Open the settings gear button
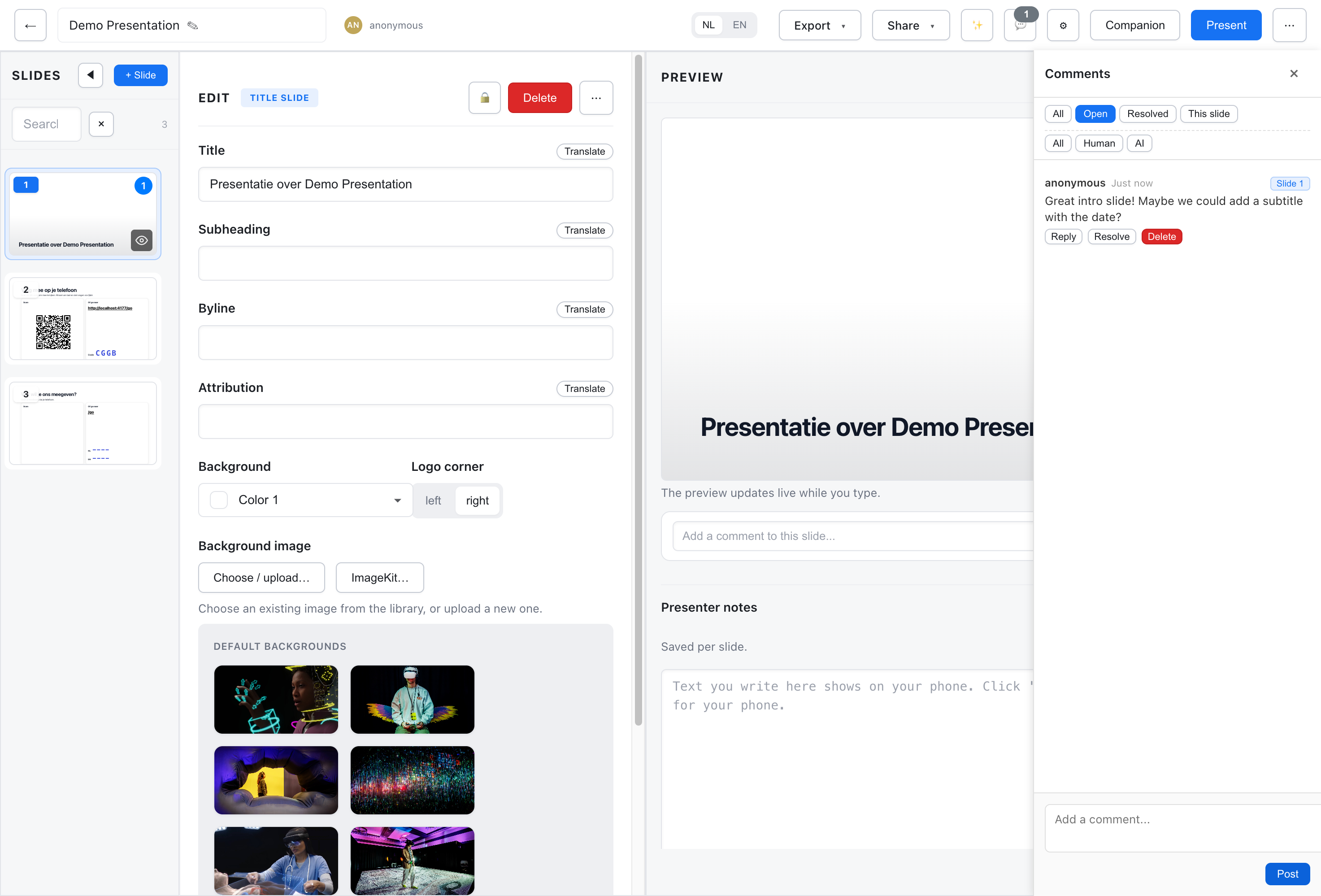The height and width of the screenshot is (896, 1321). 1063,25
